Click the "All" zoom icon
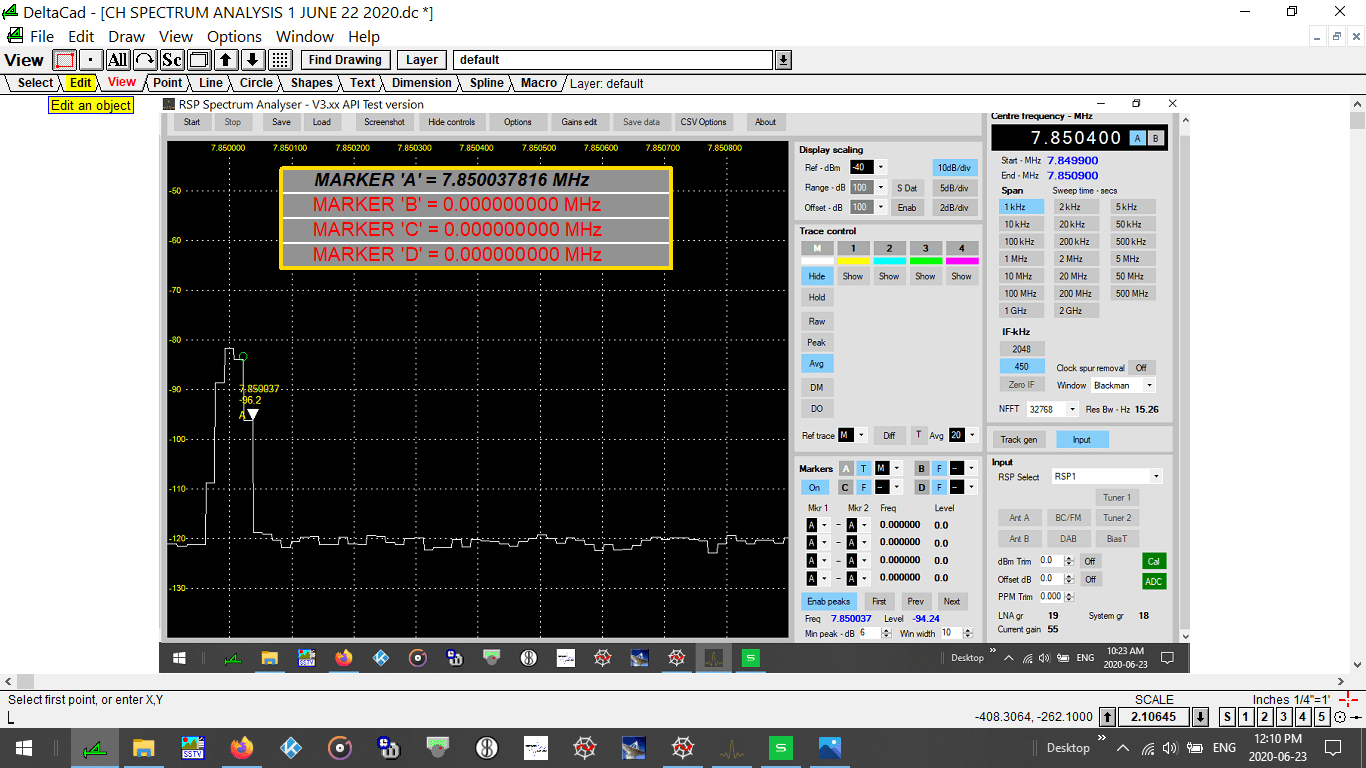 (116, 60)
